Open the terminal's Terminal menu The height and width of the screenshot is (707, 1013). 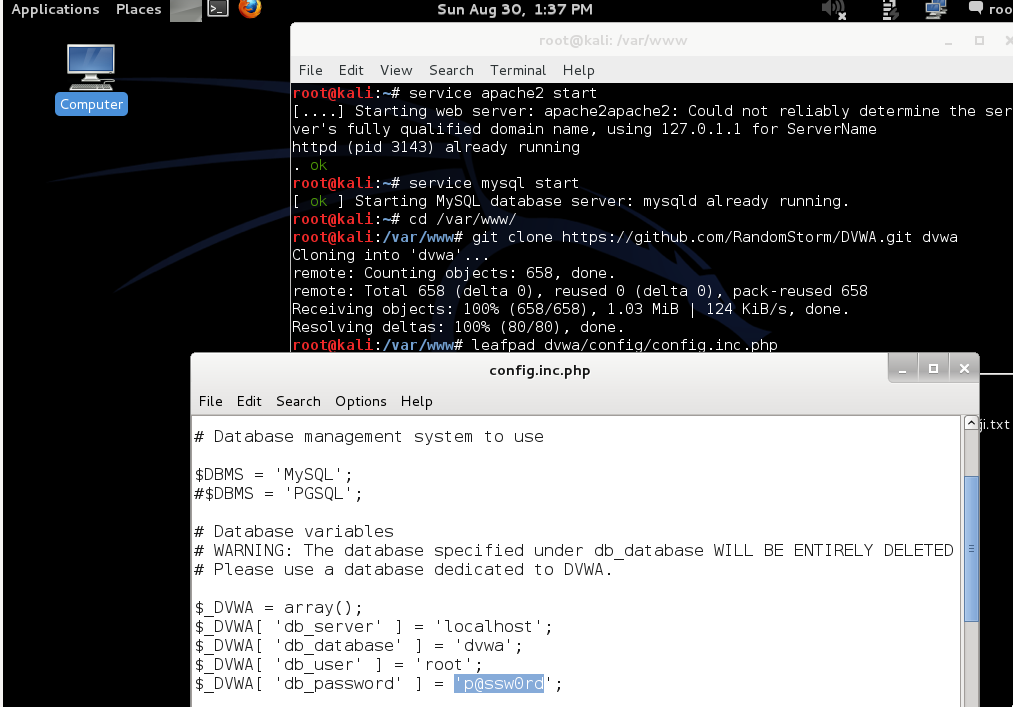tap(518, 70)
